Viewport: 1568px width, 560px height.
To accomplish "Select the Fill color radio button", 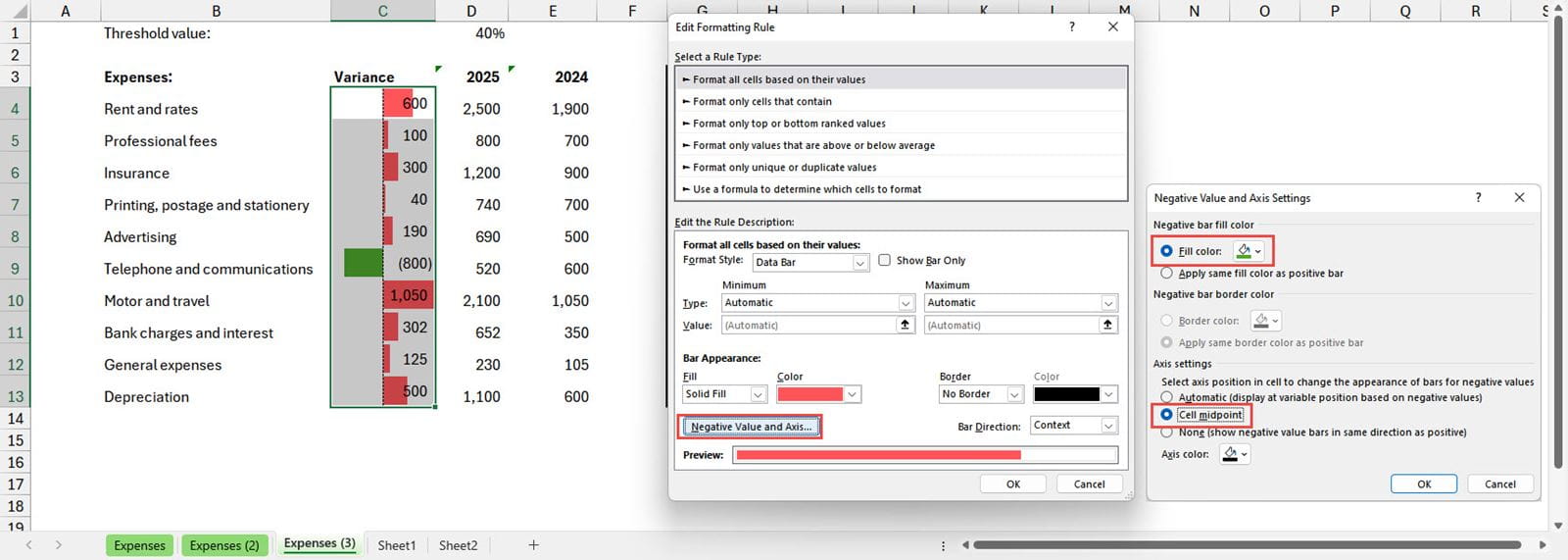I will (x=1166, y=251).
